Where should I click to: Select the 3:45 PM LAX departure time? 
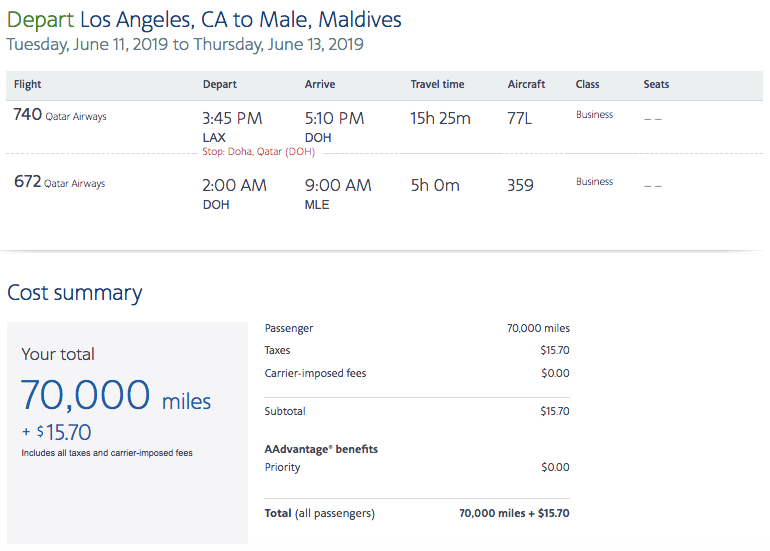tap(232, 118)
